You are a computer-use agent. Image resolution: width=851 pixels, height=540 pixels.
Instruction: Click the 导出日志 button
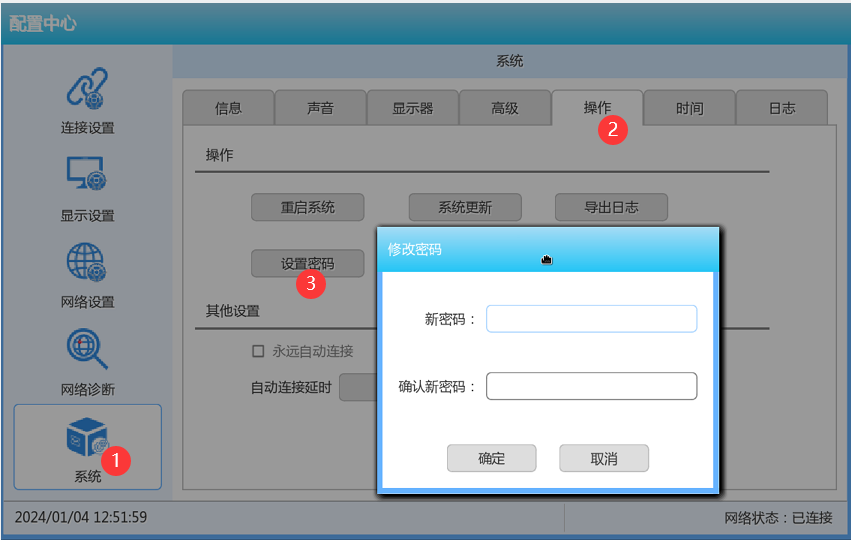[611, 207]
